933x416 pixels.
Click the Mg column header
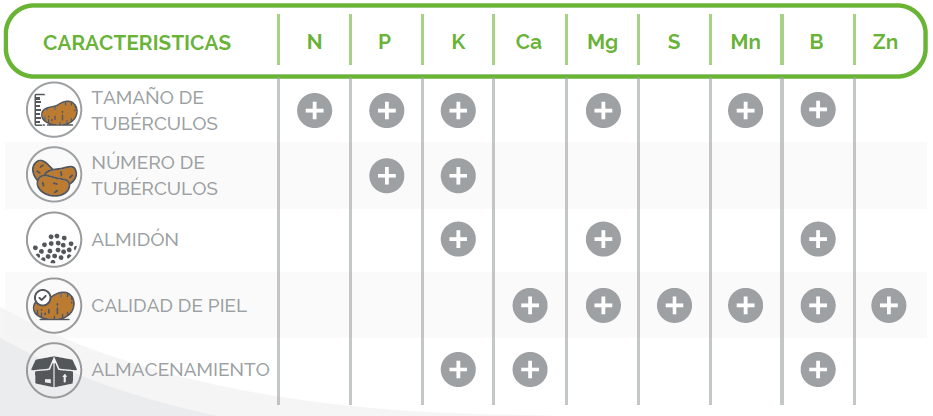(602, 43)
